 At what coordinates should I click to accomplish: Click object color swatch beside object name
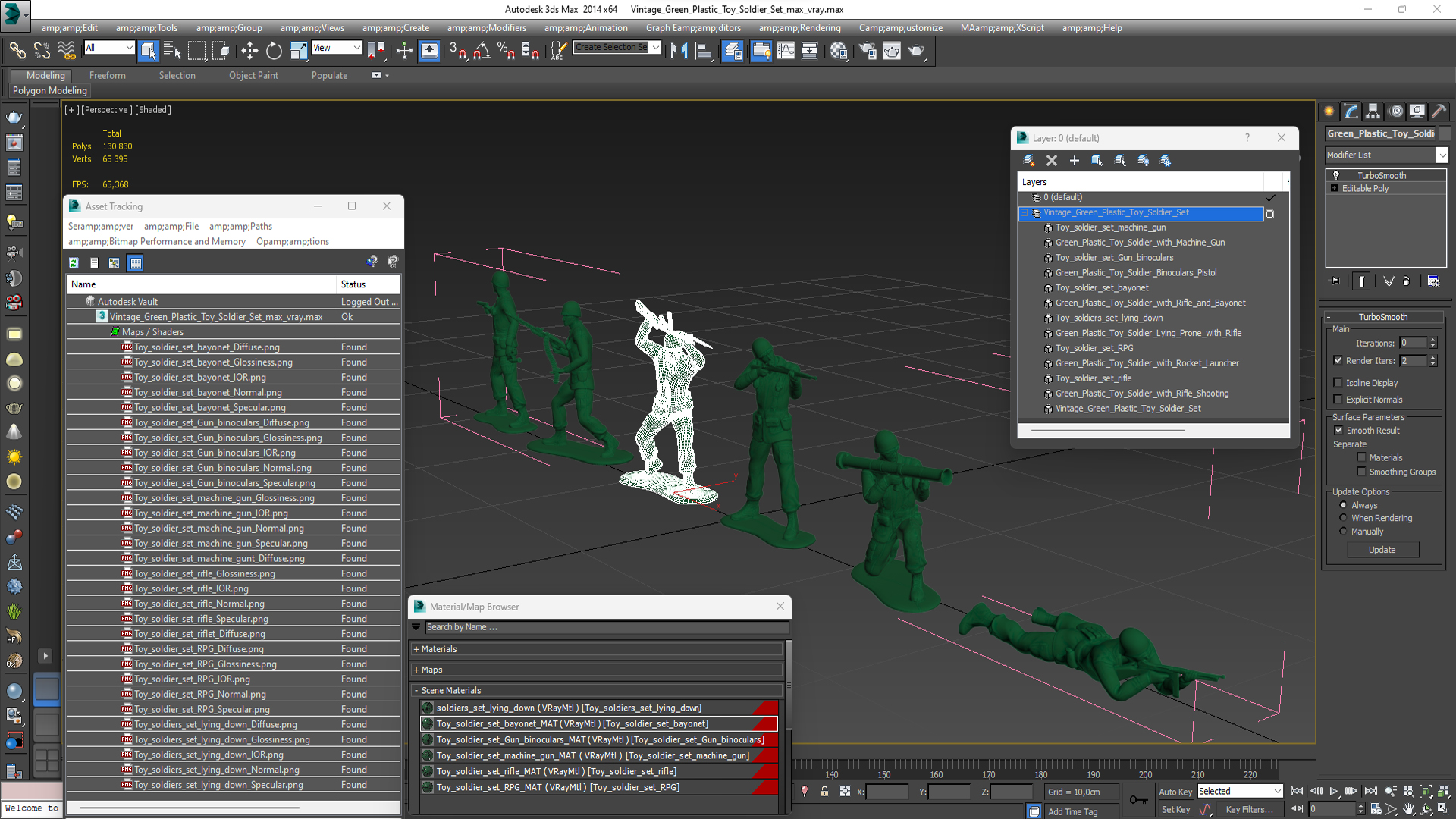[1445, 133]
